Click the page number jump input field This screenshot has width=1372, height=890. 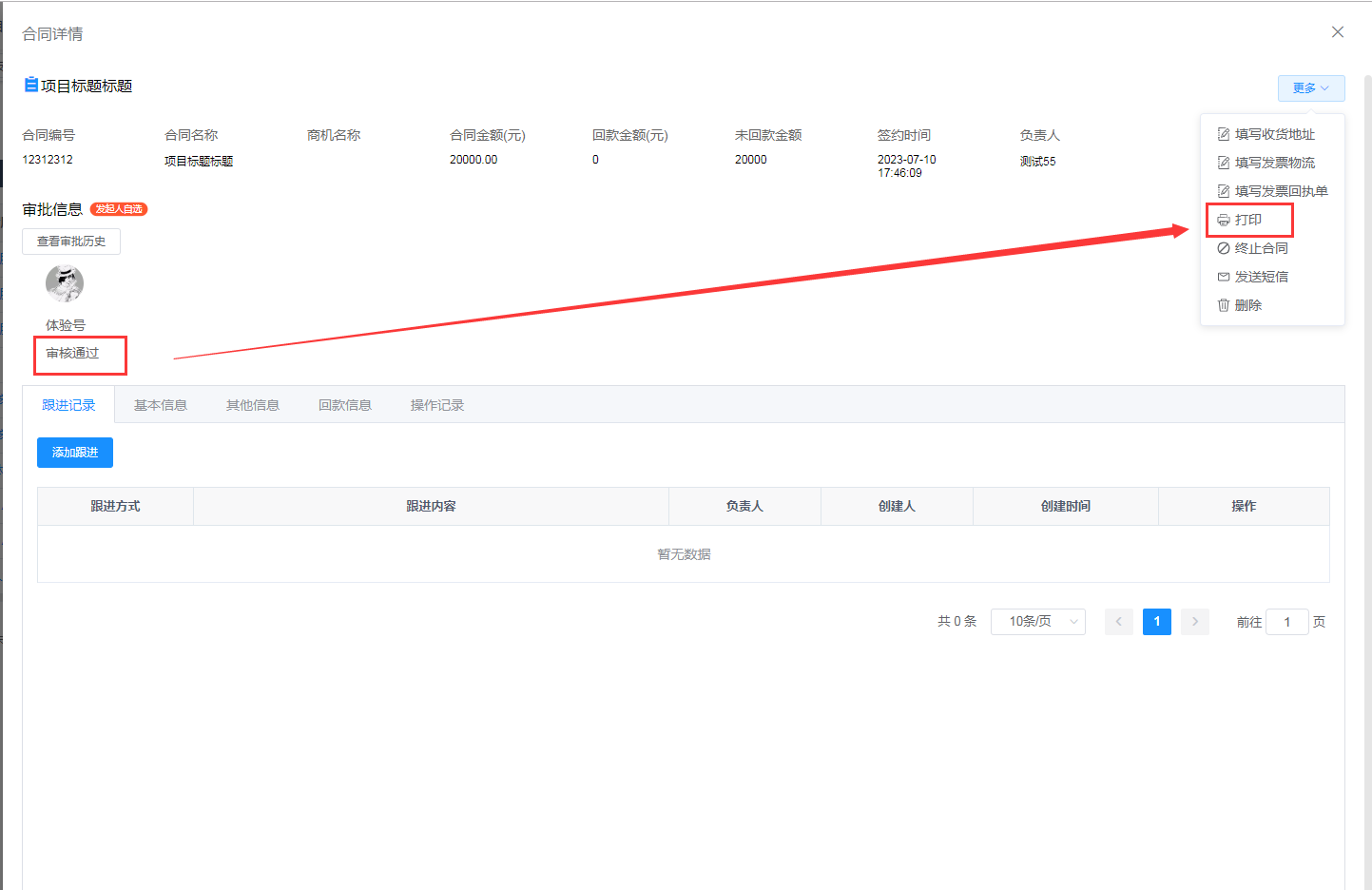[x=1286, y=622]
